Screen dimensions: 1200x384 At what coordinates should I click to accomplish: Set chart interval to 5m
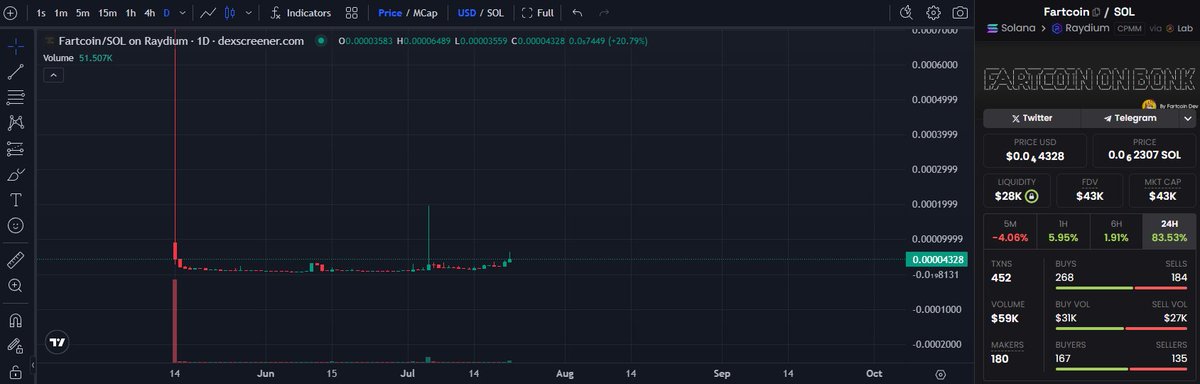point(83,13)
